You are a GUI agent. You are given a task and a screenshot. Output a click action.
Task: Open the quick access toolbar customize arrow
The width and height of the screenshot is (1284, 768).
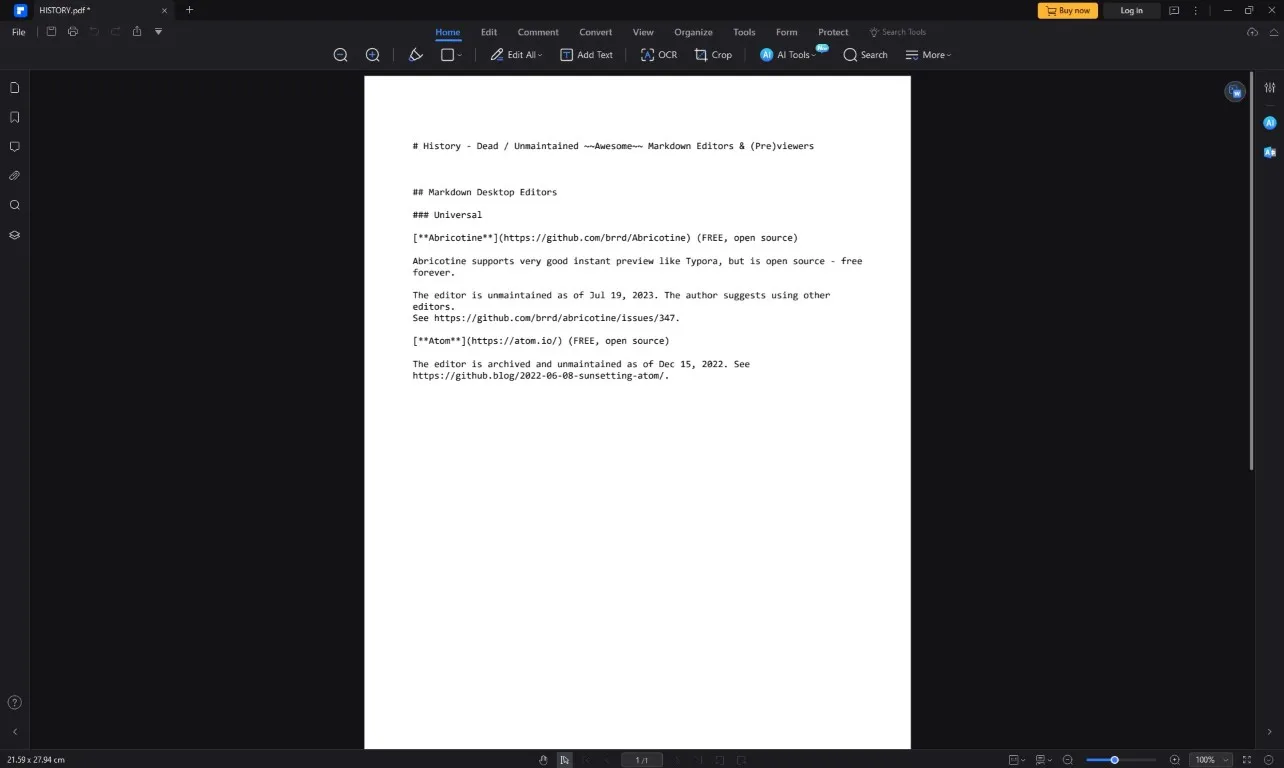tap(158, 32)
